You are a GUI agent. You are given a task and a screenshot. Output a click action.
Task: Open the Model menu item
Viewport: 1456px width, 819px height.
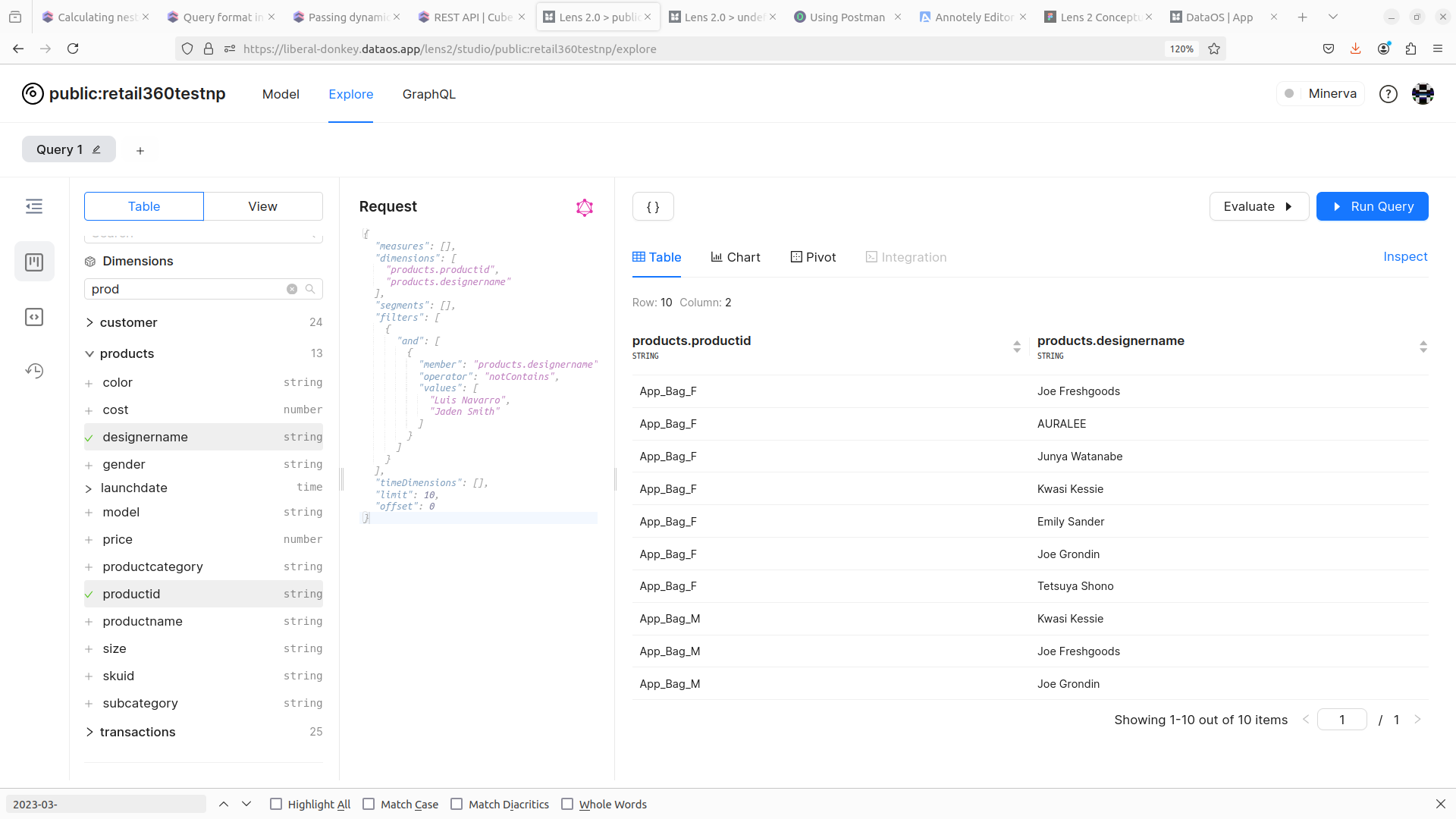click(280, 94)
